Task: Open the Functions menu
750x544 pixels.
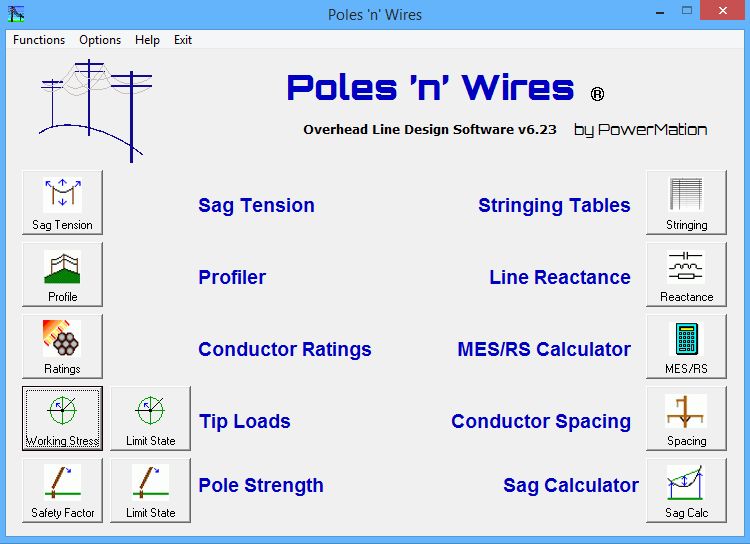Action: [x=39, y=40]
